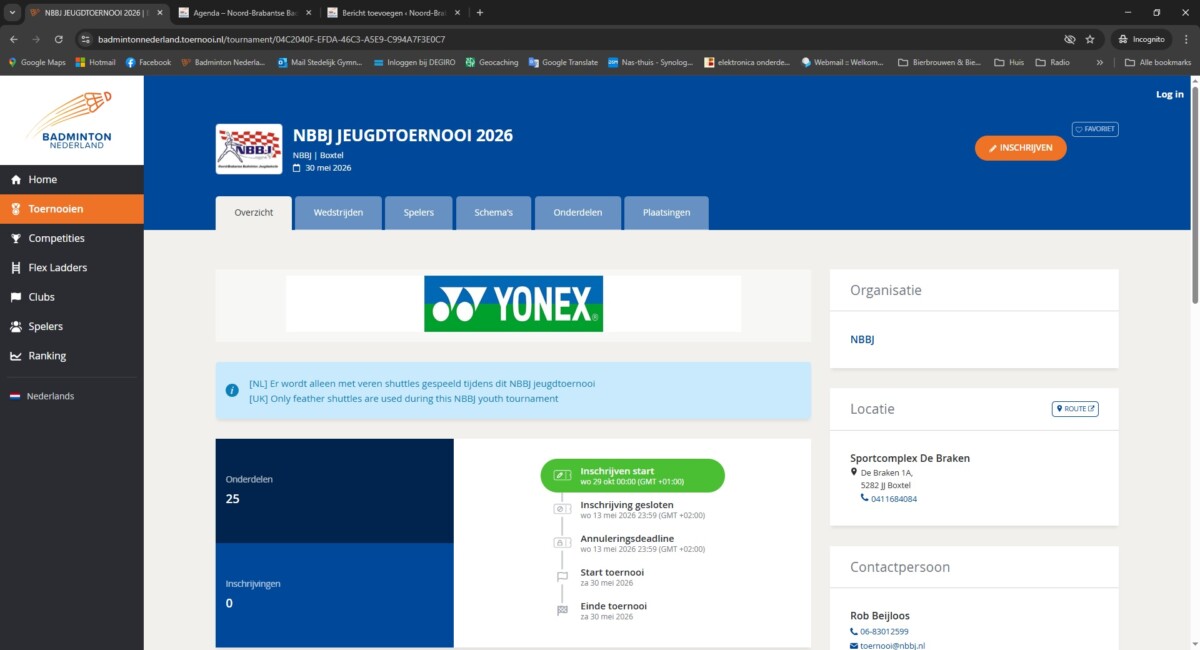Open the Google Maps bookmark
The height and width of the screenshot is (650, 1200).
coord(37,62)
